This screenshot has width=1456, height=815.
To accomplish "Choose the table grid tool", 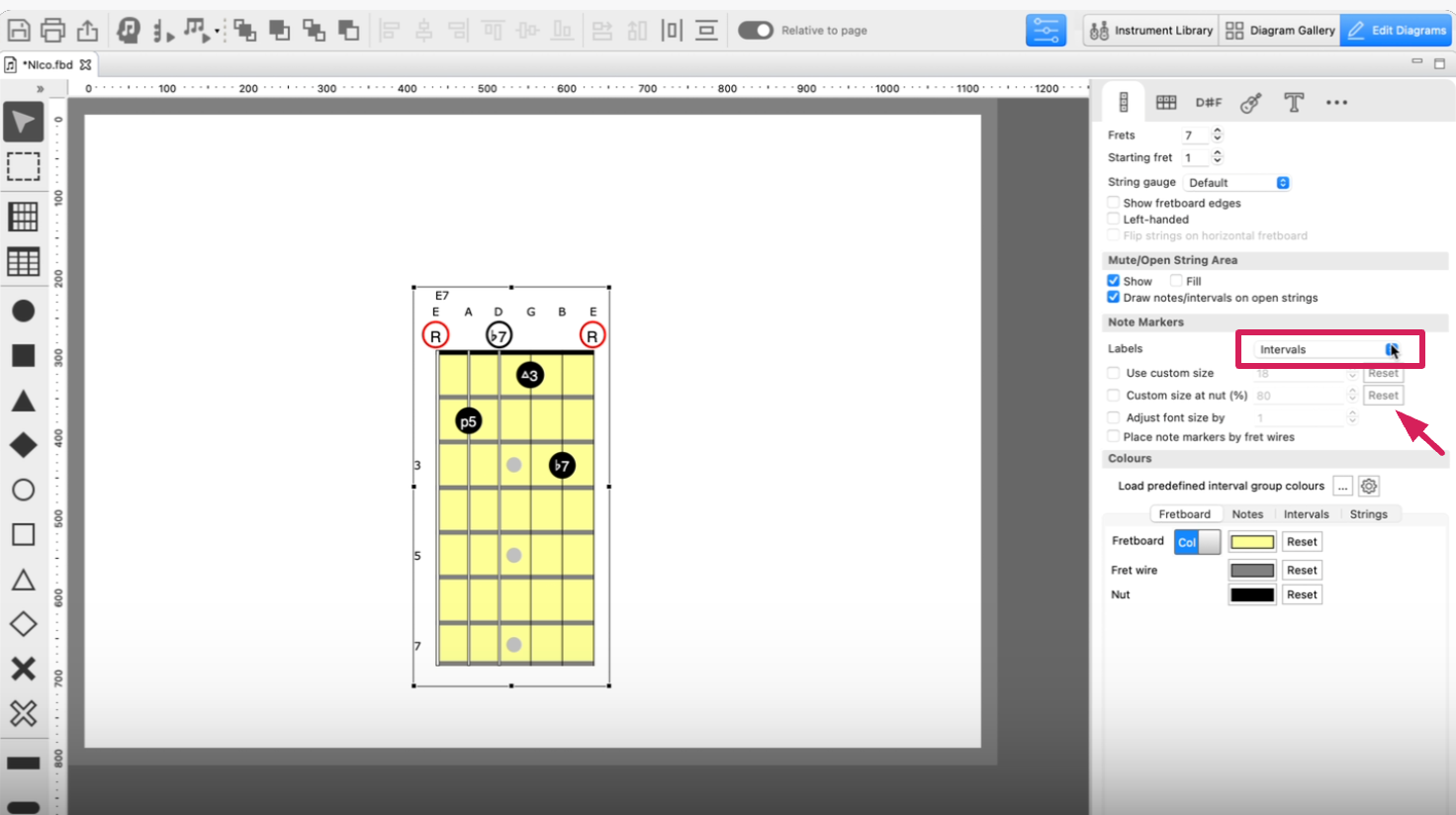I will pyautogui.click(x=24, y=261).
